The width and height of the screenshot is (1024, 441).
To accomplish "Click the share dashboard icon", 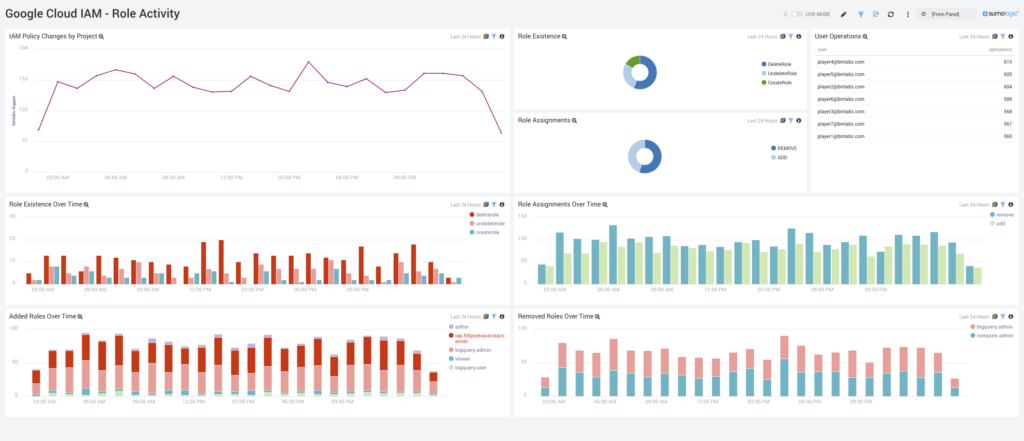I will [x=876, y=14].
